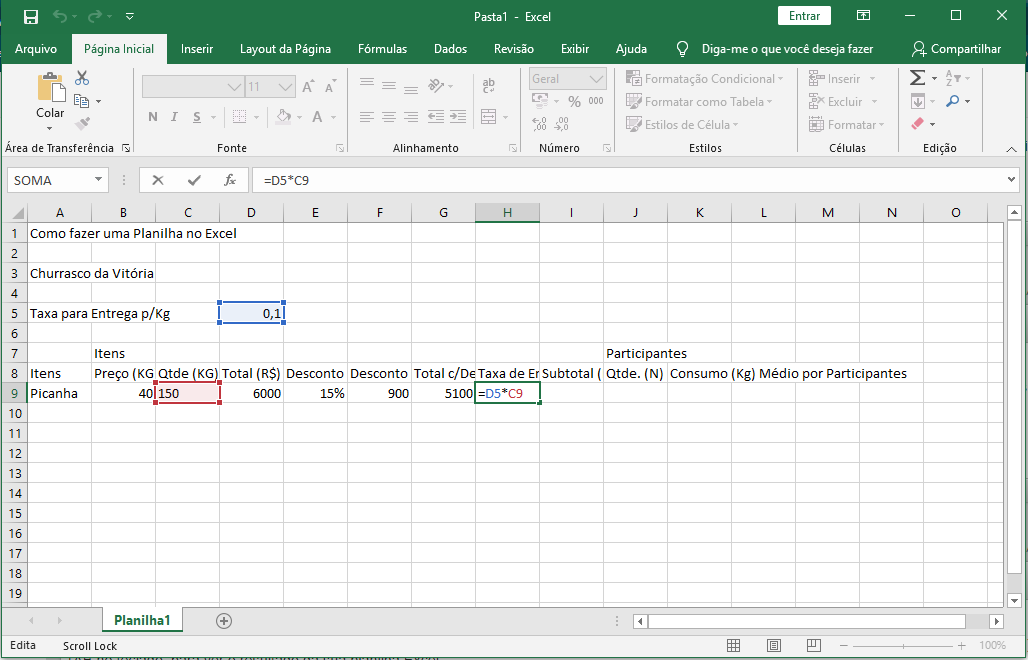Expand the number format Geral dropdown
Screen dimensions: 1028x660
(x=597, y=79)
